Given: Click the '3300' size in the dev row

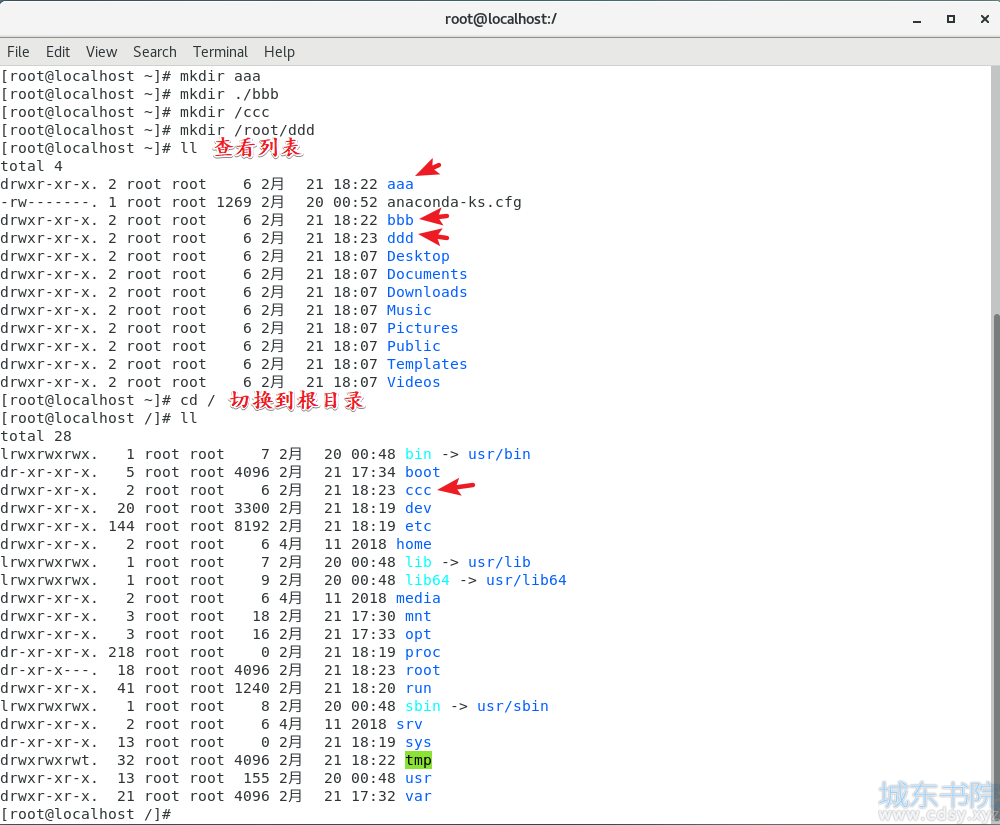Looking at the screenshot, I should click(x=251, y=508).
